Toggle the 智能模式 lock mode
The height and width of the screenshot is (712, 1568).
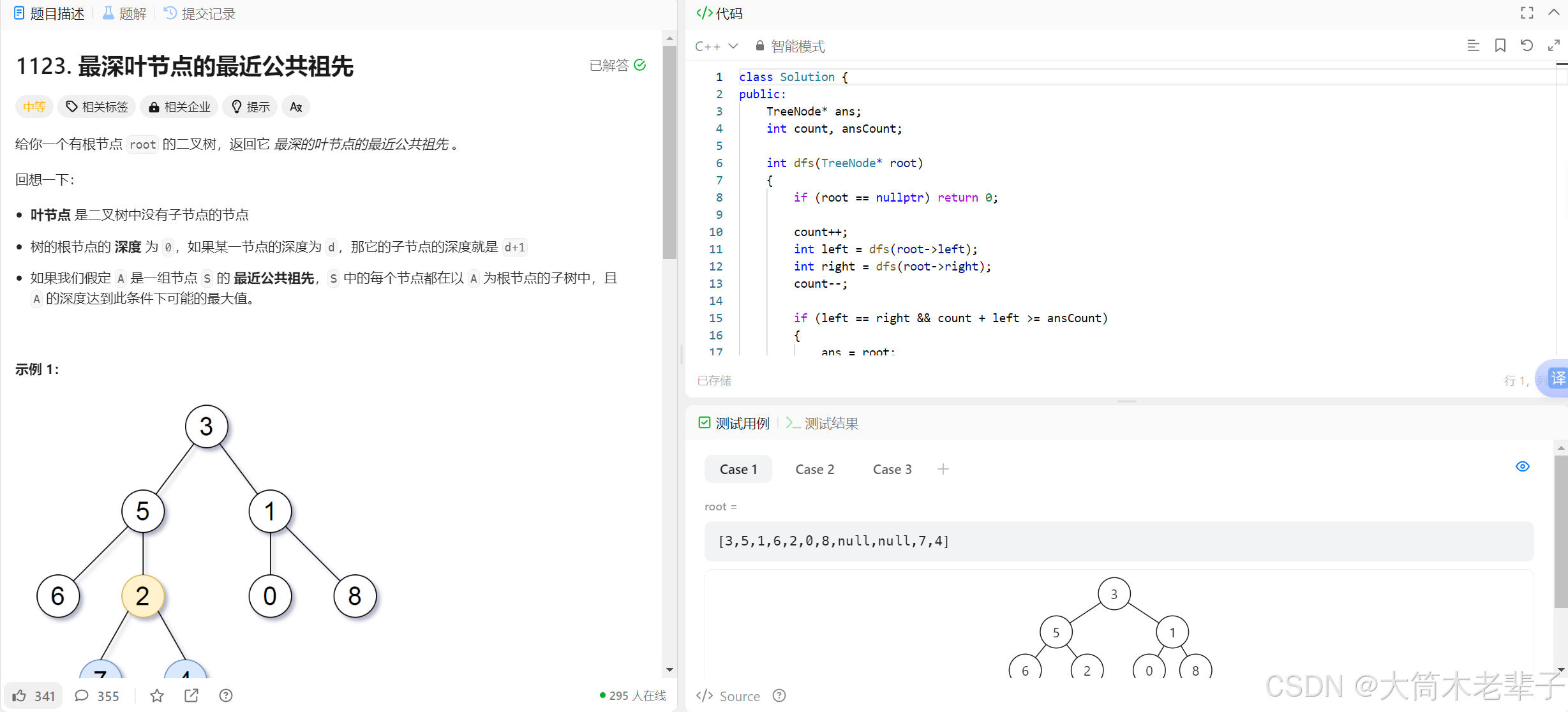789,46
